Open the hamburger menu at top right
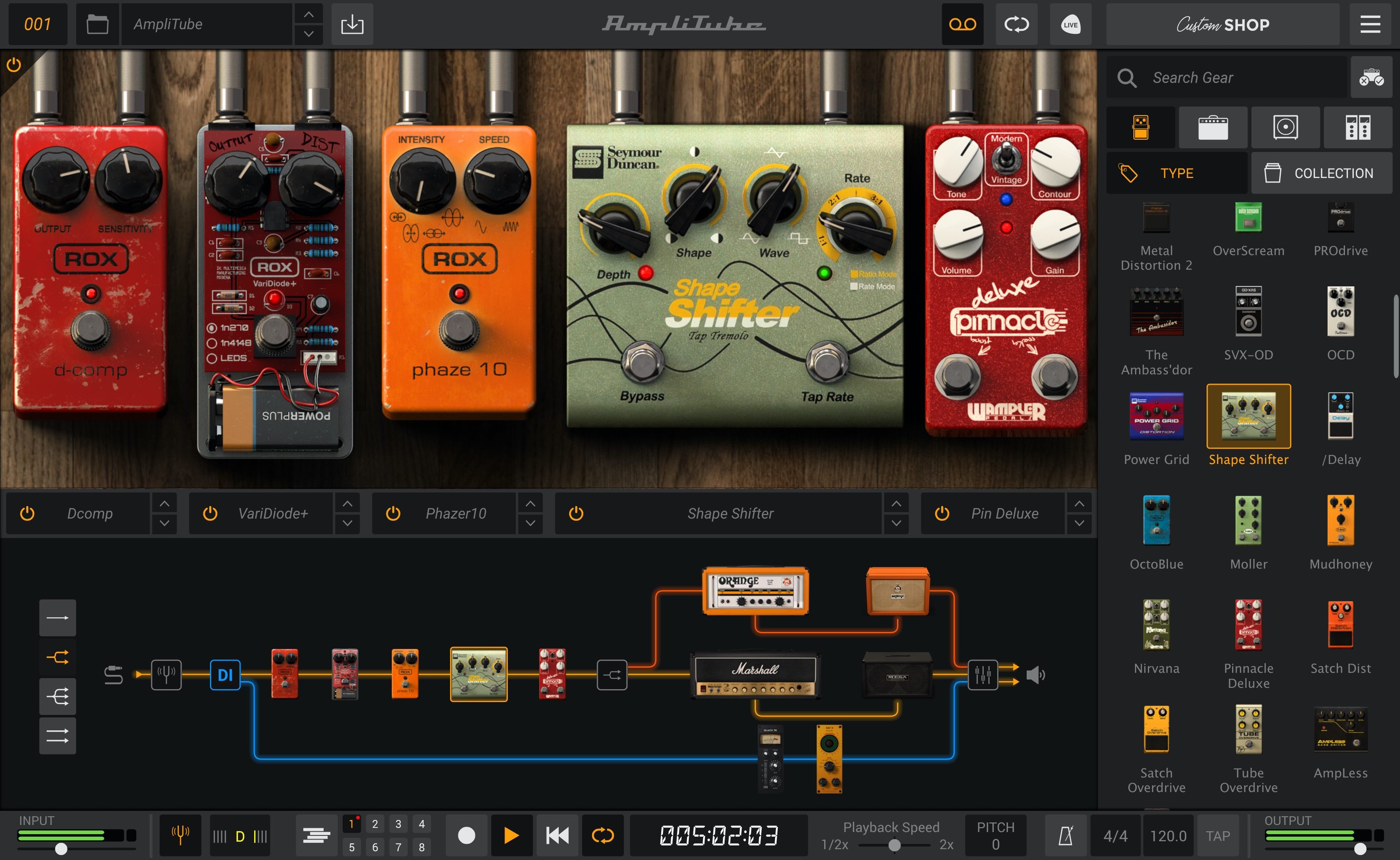The height and width of the screenshot is (860, 1400). click(x=1370, y=24)
